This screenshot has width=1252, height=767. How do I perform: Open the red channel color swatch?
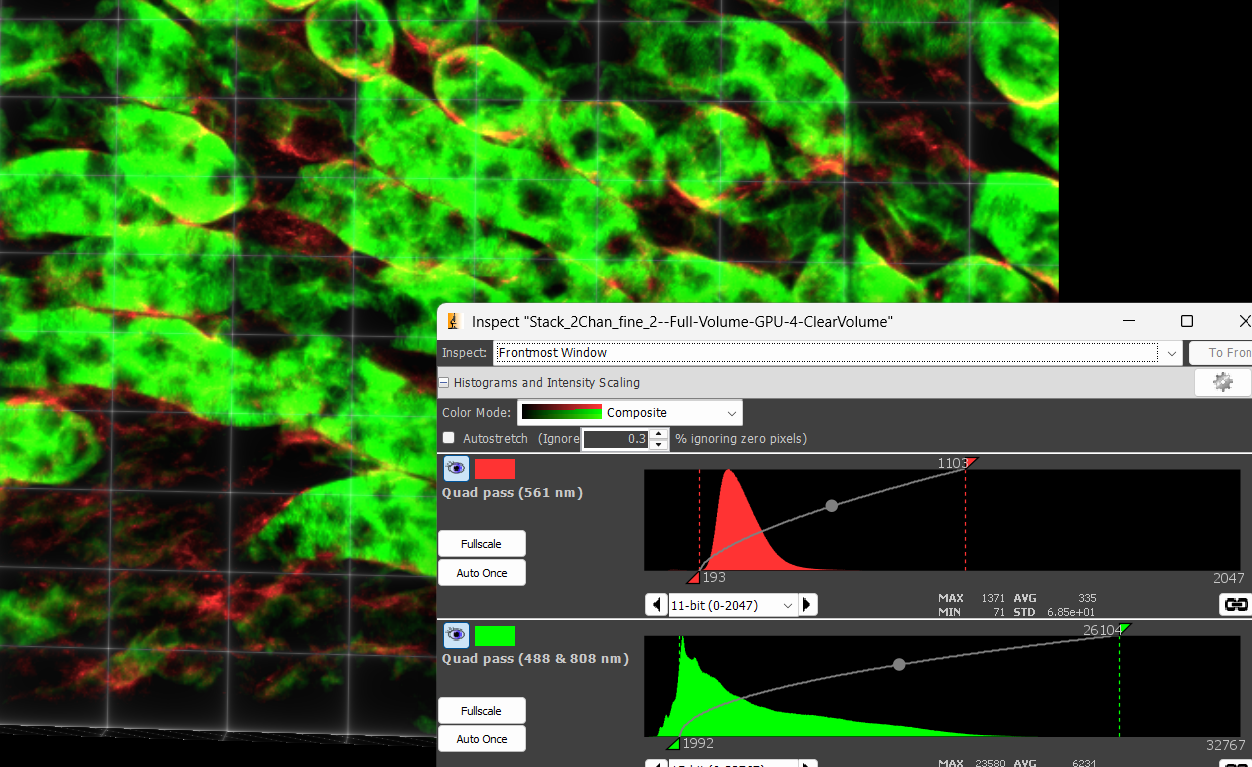click(x=495, y=469)
